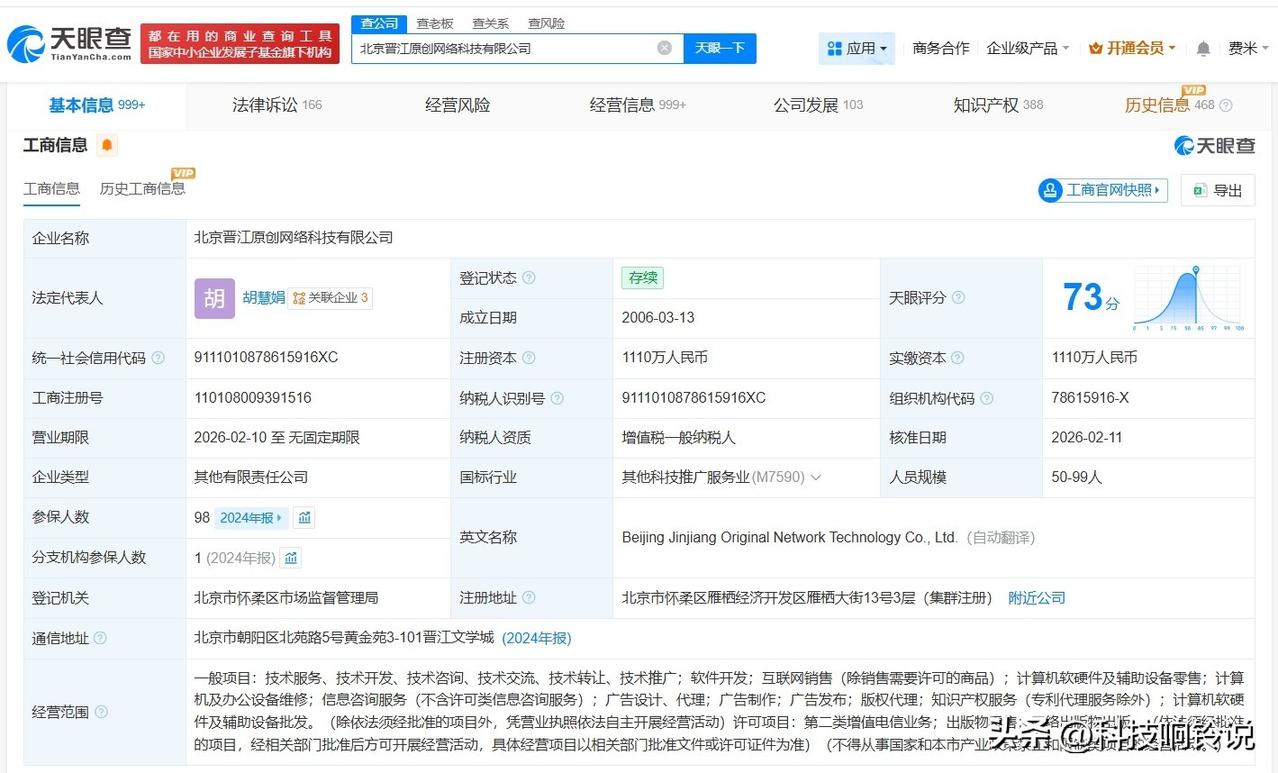This screenshot has height=773, width=1278.
Task: Select the 工商信息 sub-tab
Action: tap(52, 189)
